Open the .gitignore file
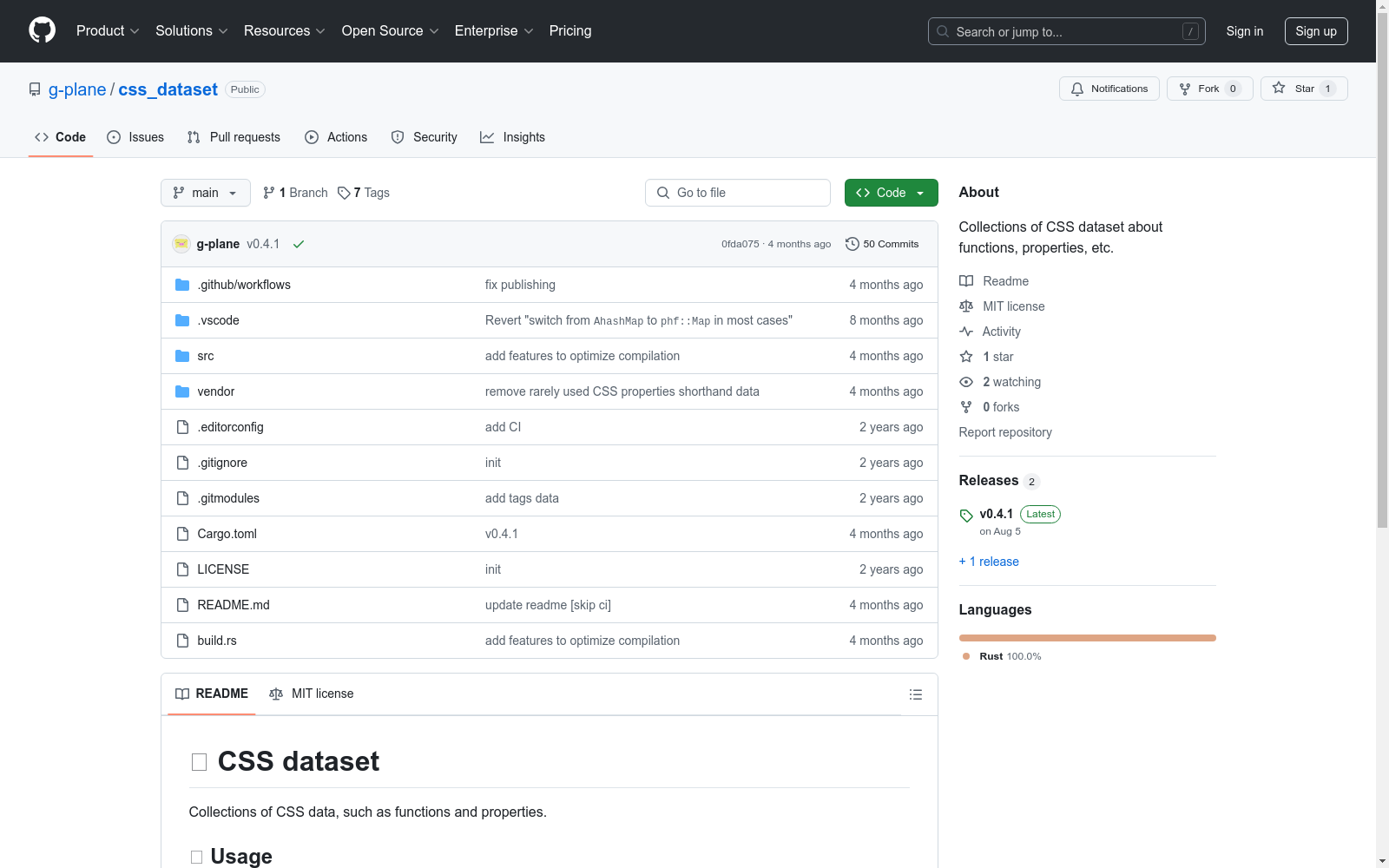Viewport: 1389px width, 868px height. [222, 463]
